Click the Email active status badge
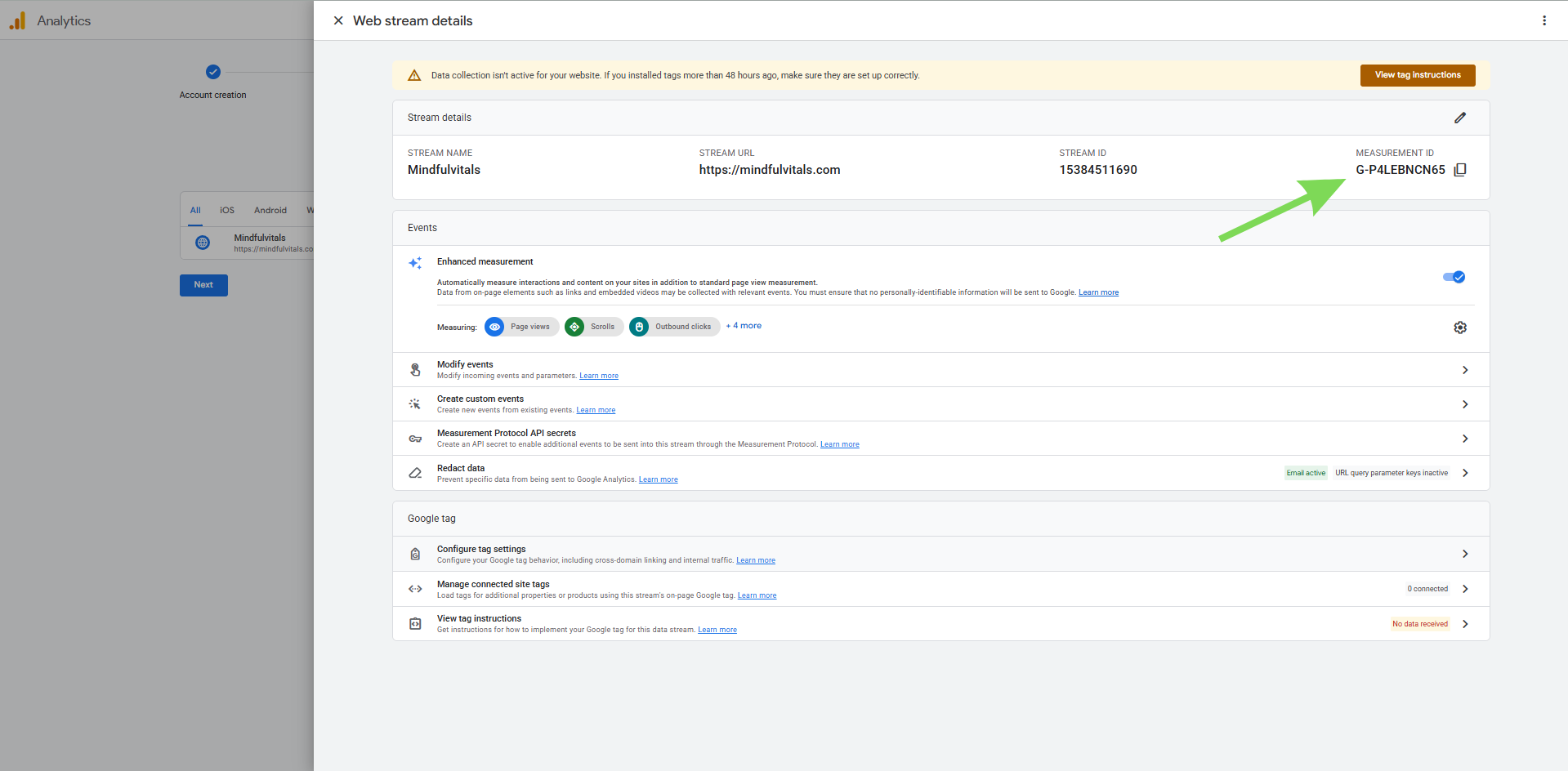Image resolution: width=1568 pixels, height=771 pixels. pyautogui.click(x=1306, y=473)
